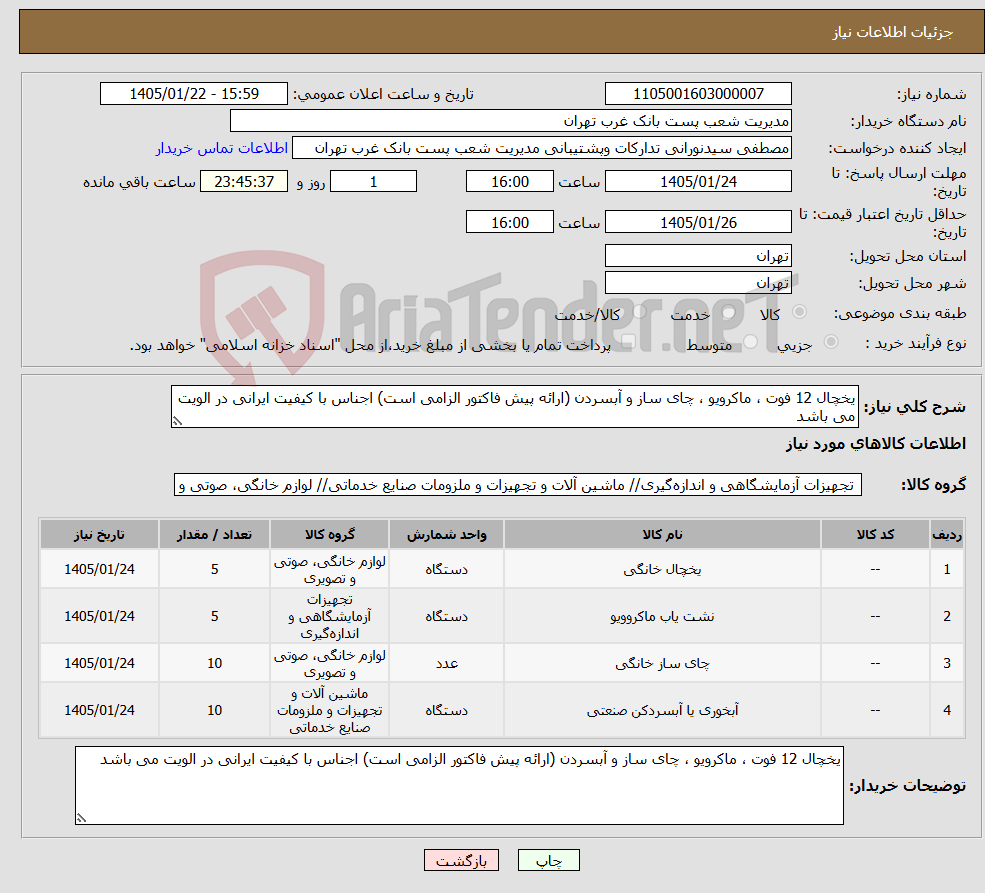Click the گروه کالا column header

tap(330, 534)
